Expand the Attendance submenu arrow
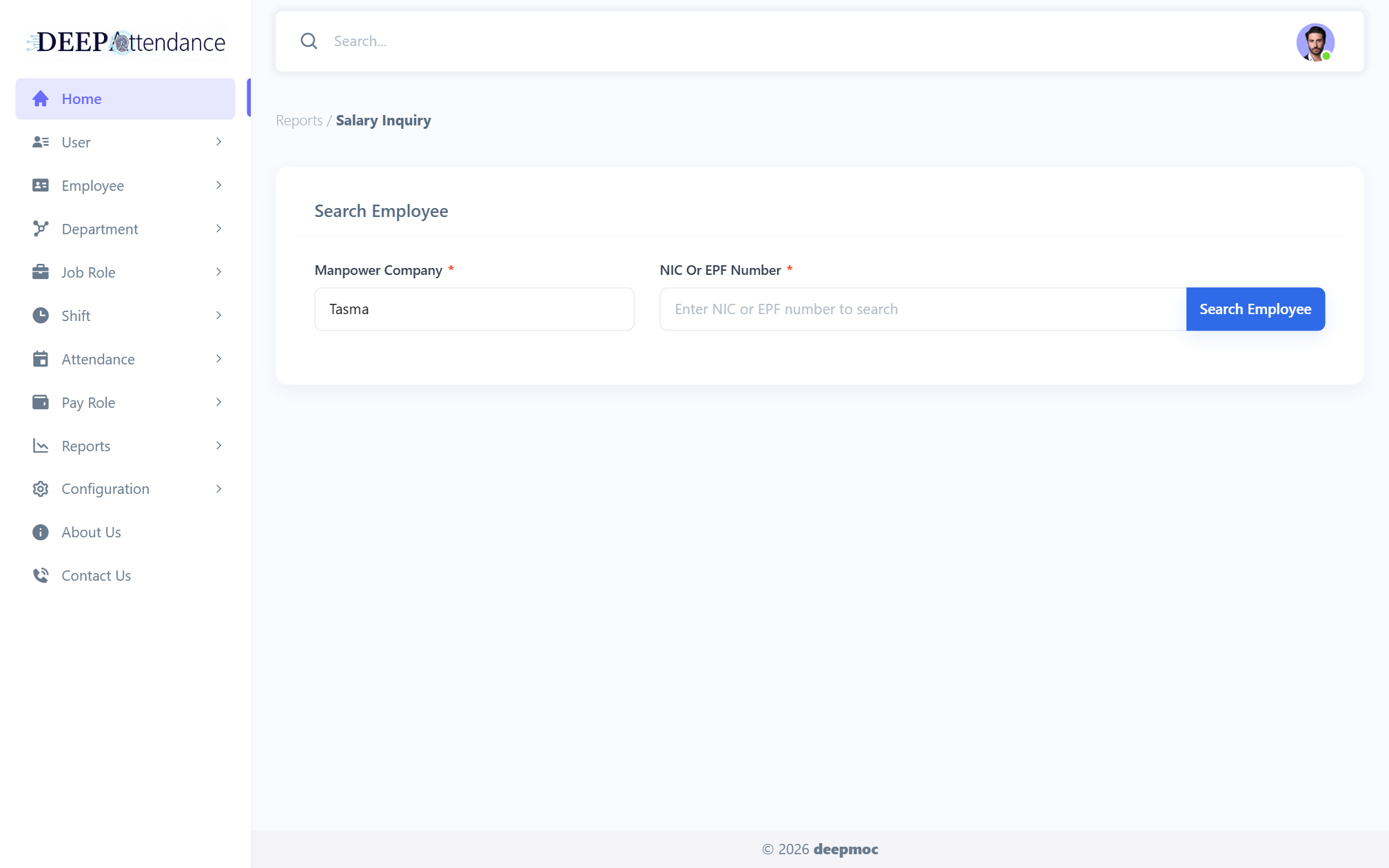The height and width of the screenshot is (868, 1389). click(x=218, y=359)
